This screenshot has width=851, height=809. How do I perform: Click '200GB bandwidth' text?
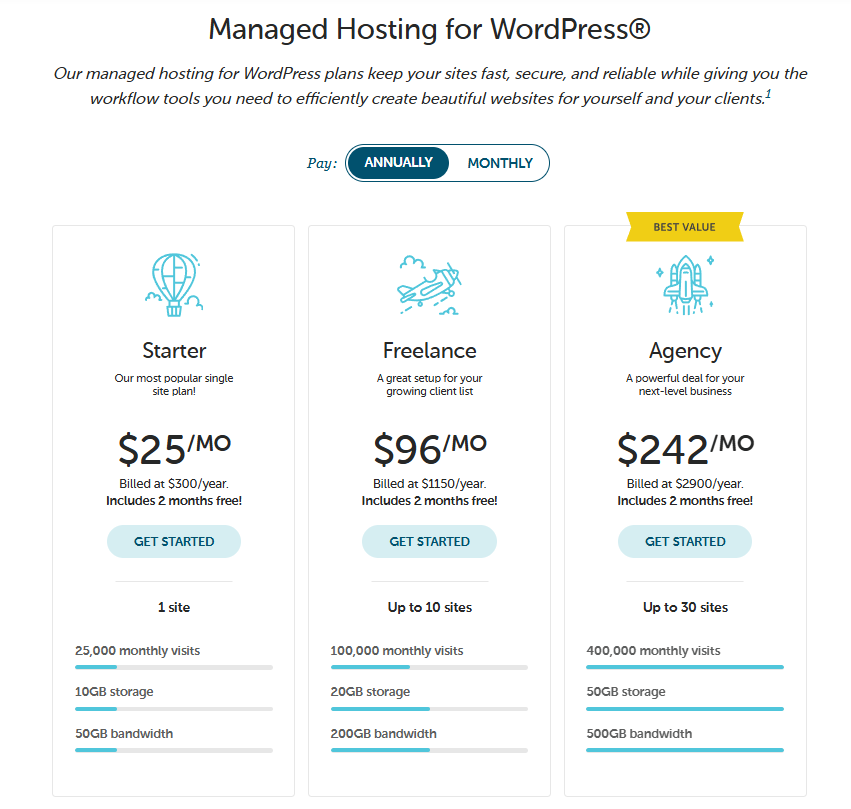tap(383, 734)
